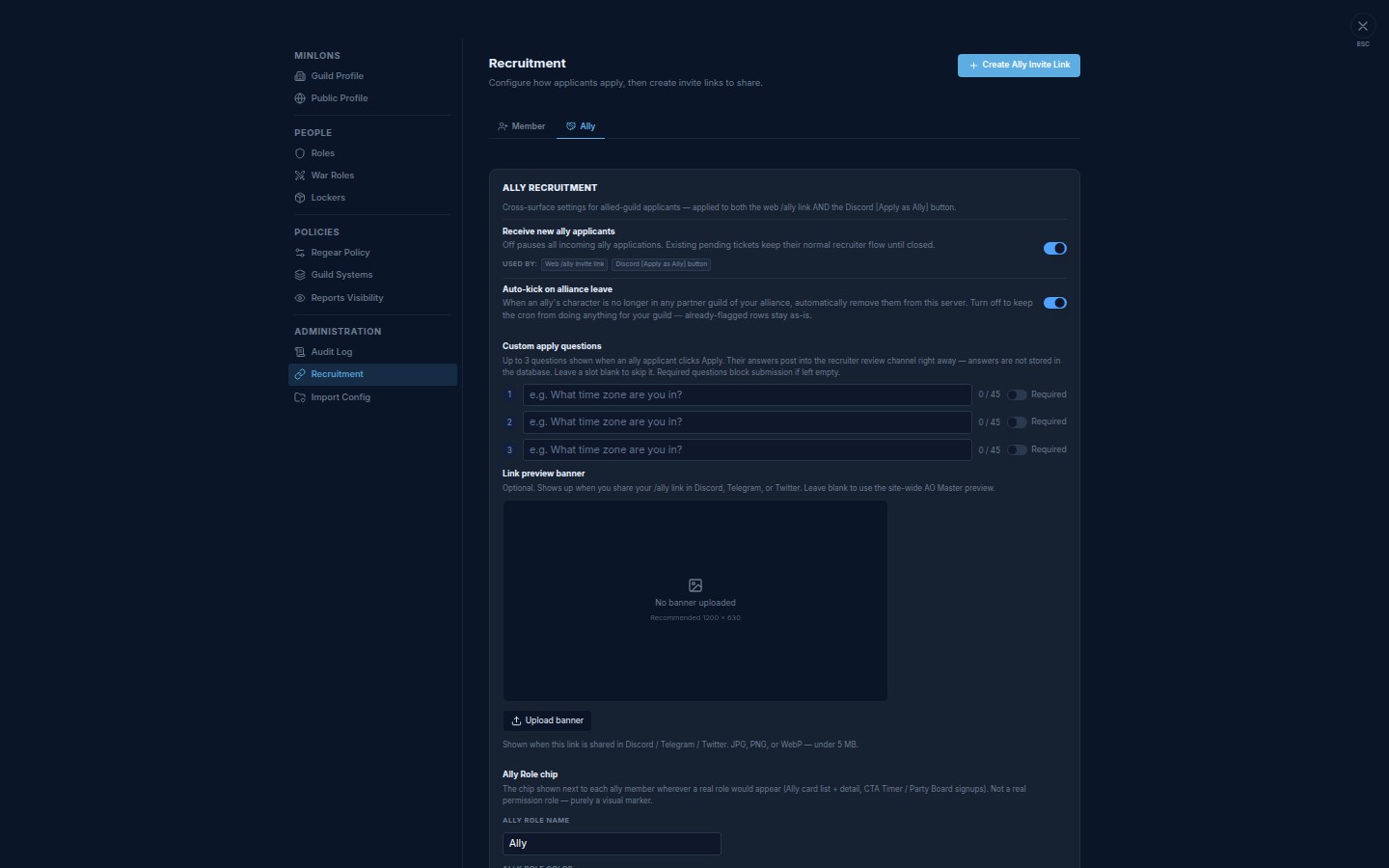The height and width of the screenshot is (868, 1389).
Task: View the Audit Log
Action: tap(372, 352)
